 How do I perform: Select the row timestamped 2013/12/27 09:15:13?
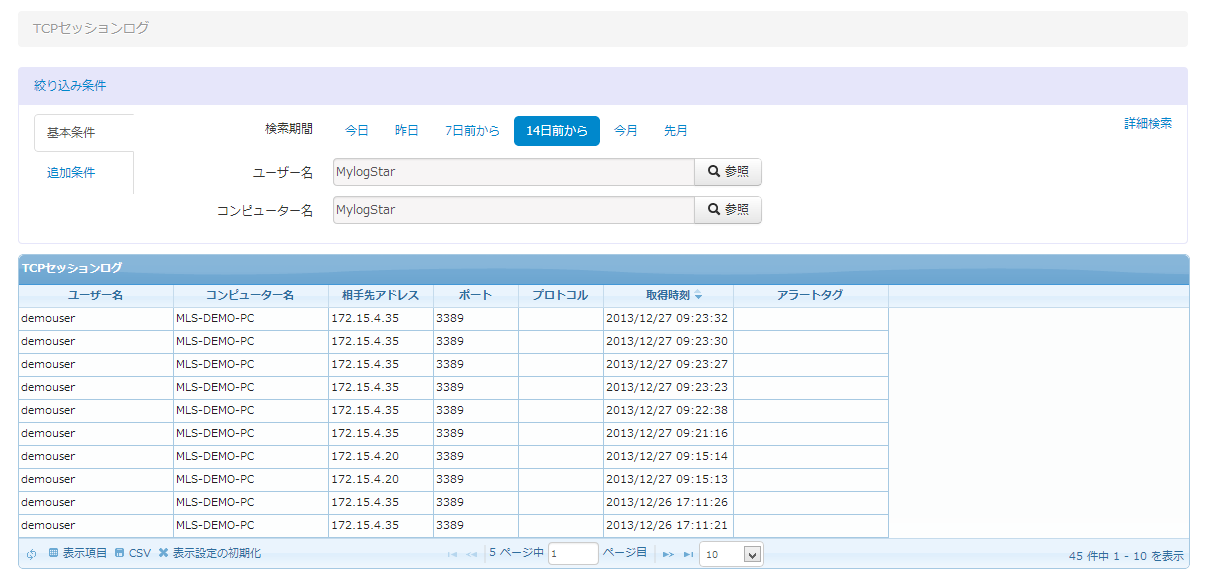tap(454, 480)
